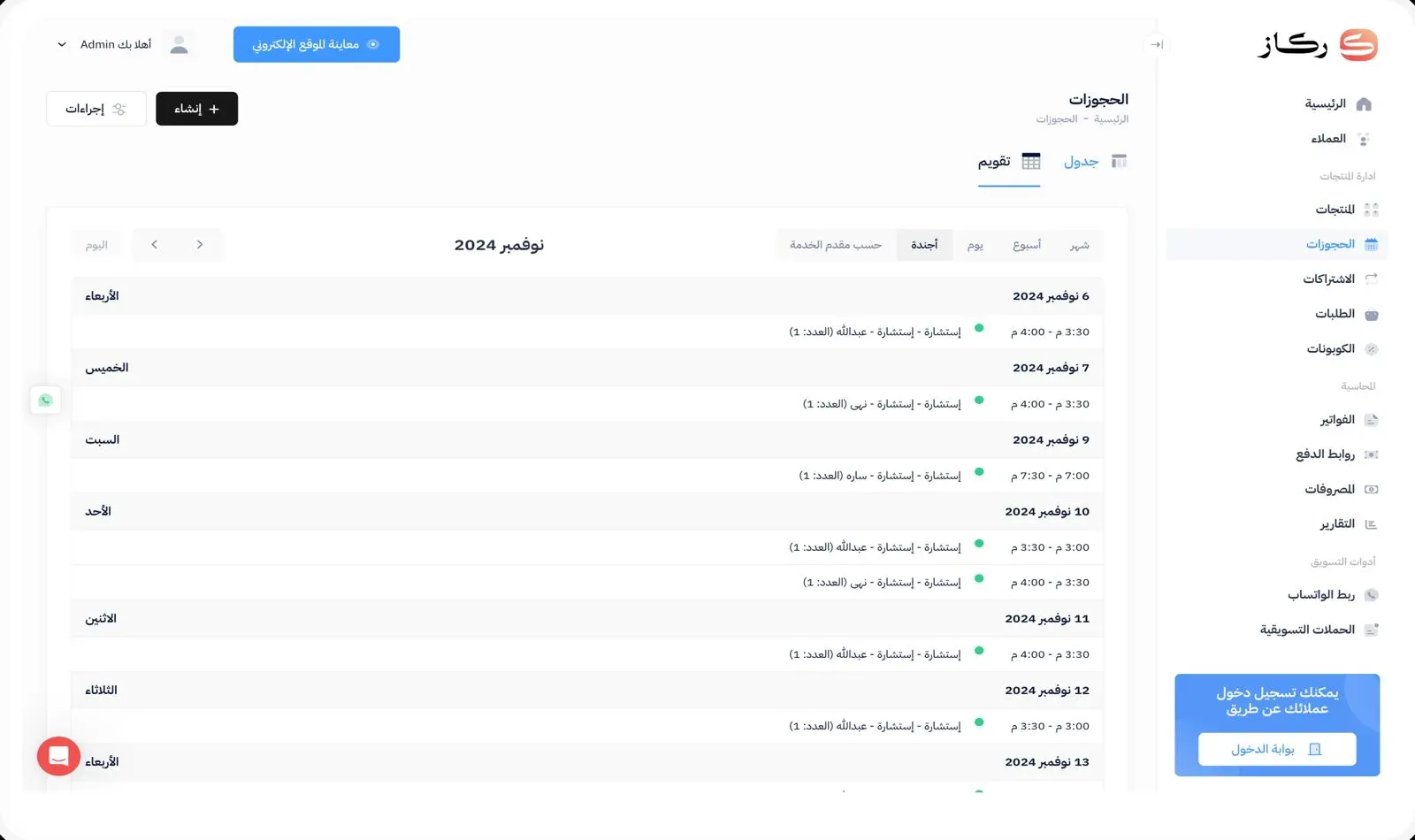Click the Rekaz logo
The image size is (1415, 840).
tap(1318, 44)
